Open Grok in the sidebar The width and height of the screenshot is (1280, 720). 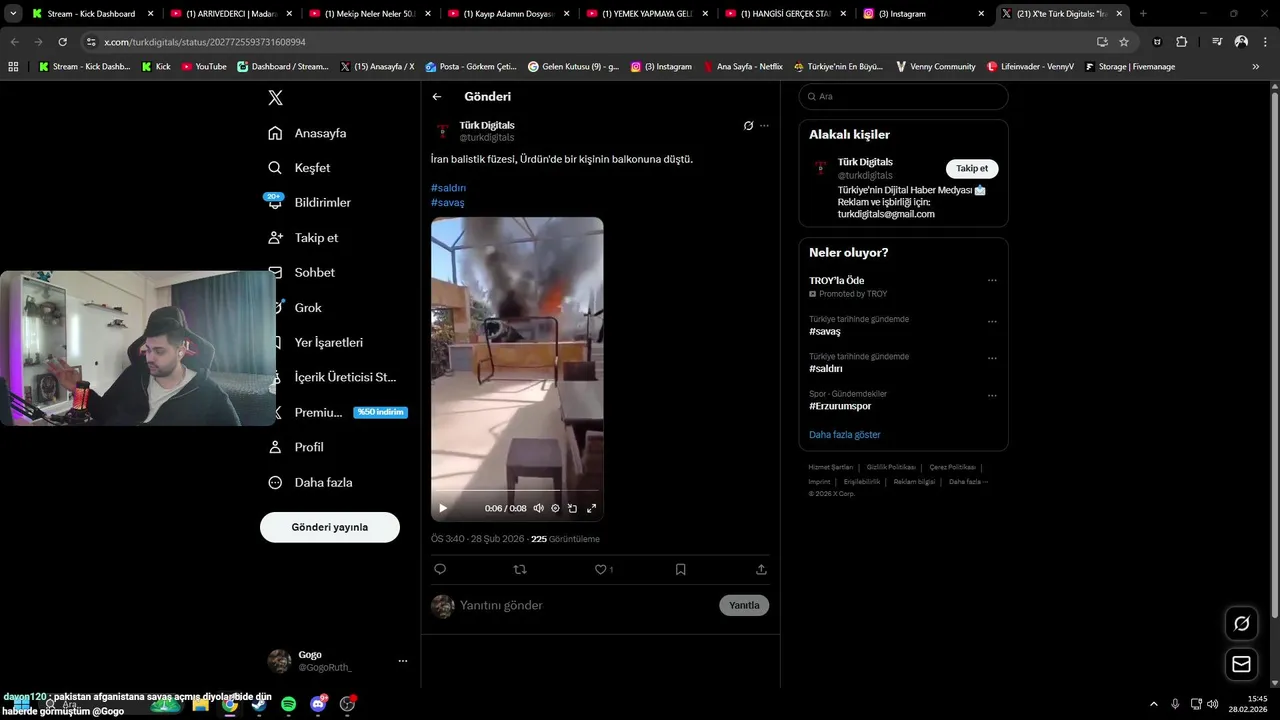coord(296,308)
